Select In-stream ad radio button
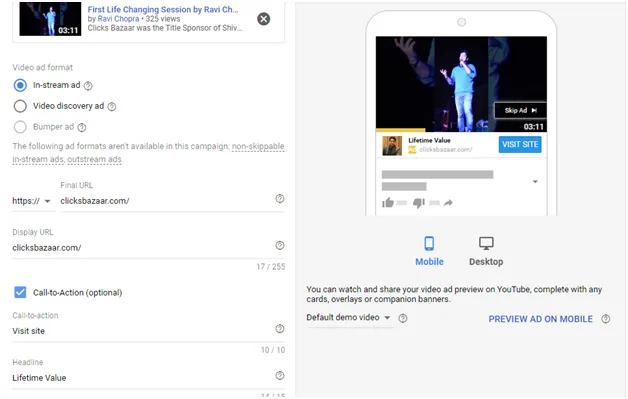Viewport: 628px width, 399px height. click(20, 85)
